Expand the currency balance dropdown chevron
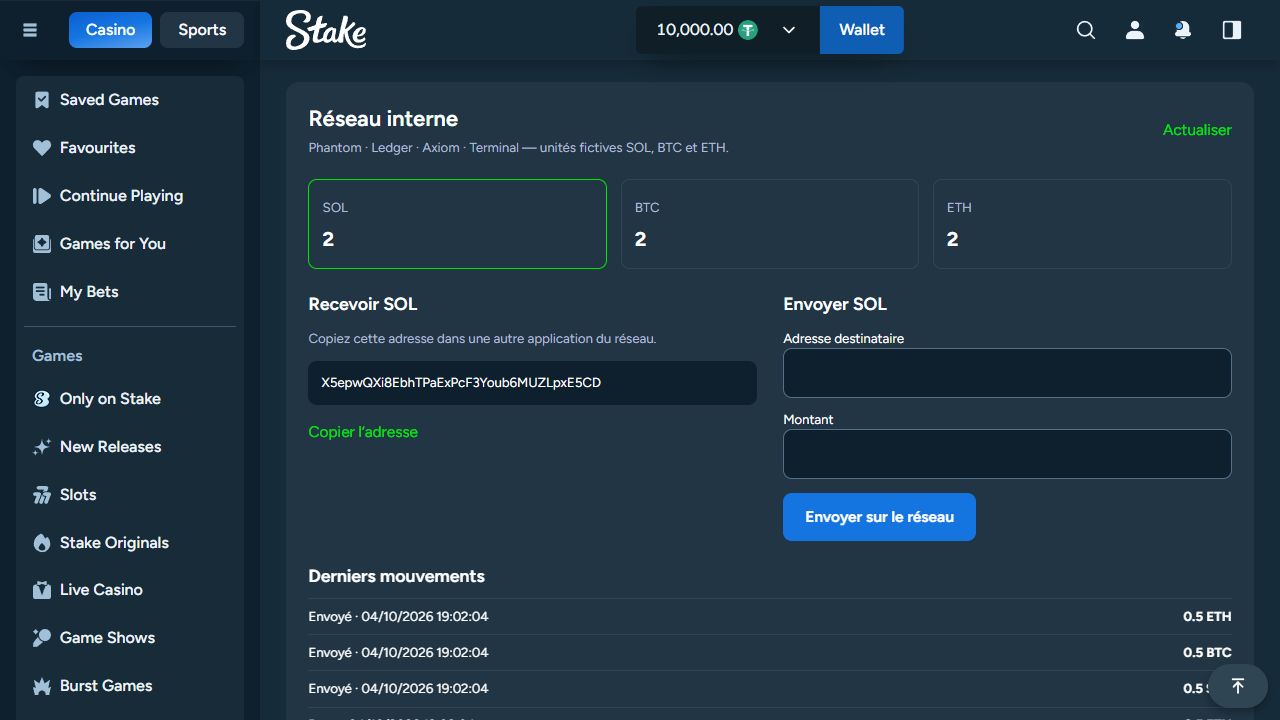The width and height of the screenshot is (1280, 720). coord(789,30)
